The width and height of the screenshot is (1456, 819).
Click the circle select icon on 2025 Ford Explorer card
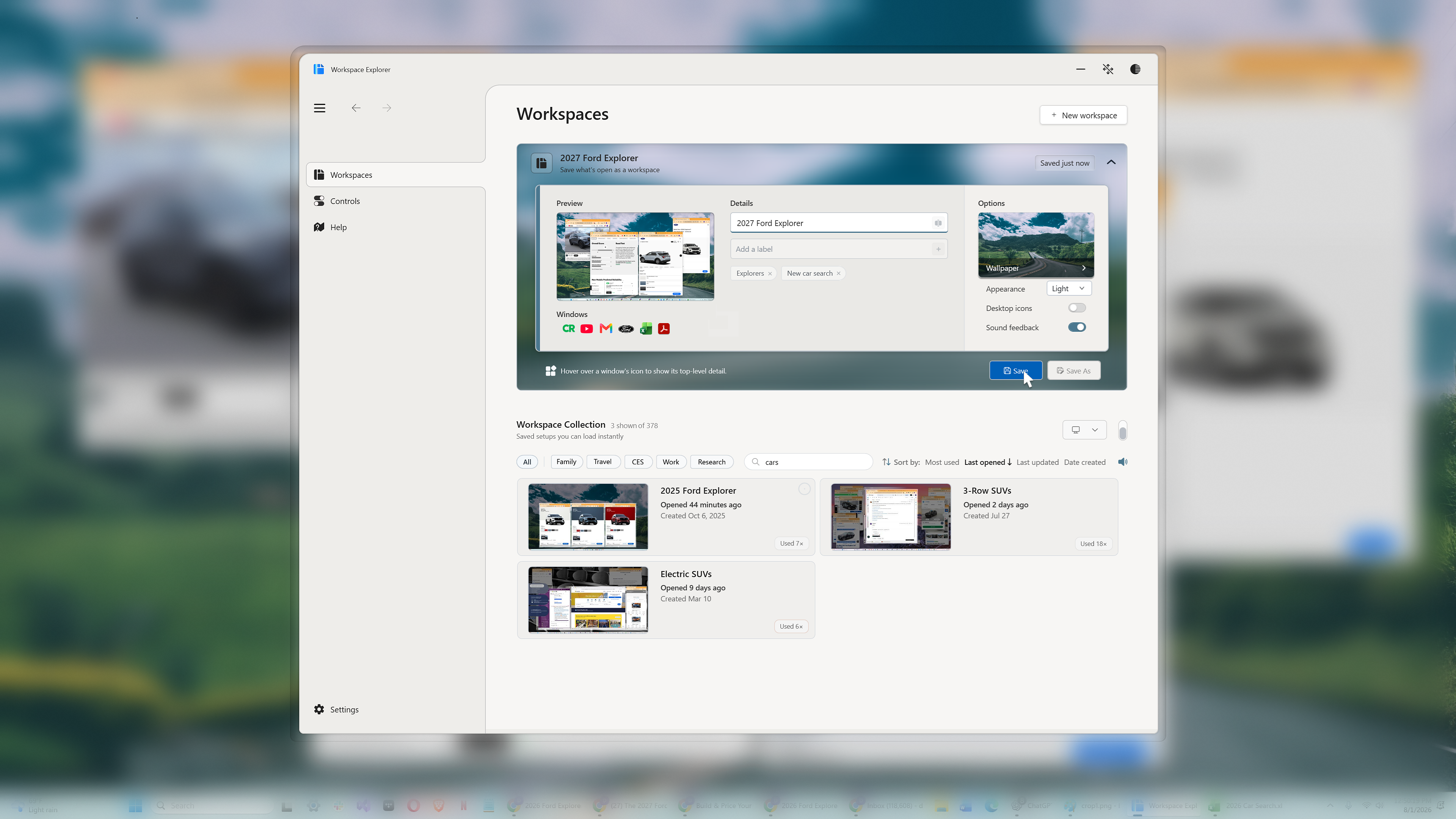(804, 489)
